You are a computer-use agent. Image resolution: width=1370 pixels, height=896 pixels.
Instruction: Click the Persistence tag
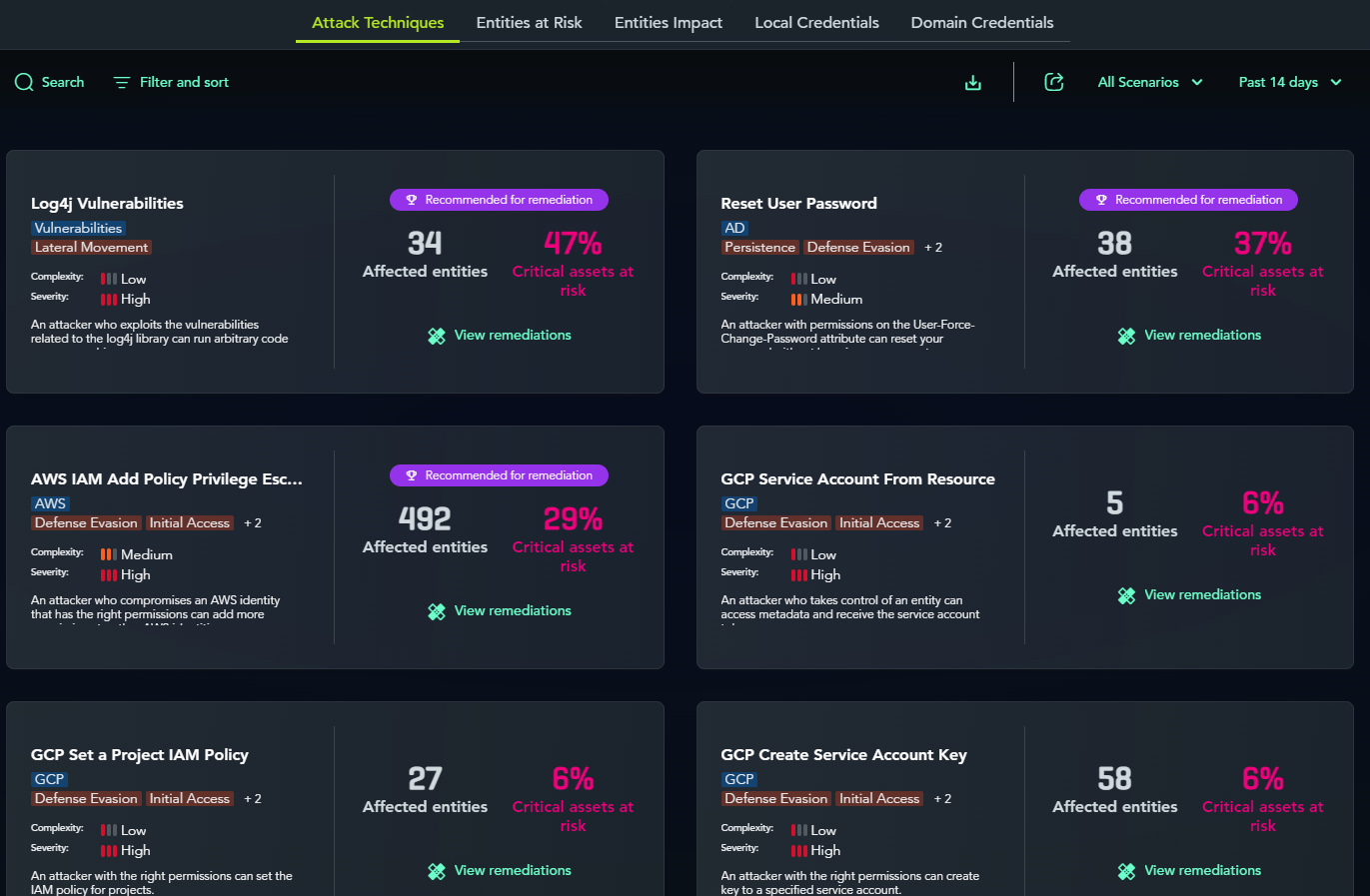tap(759, 247)
